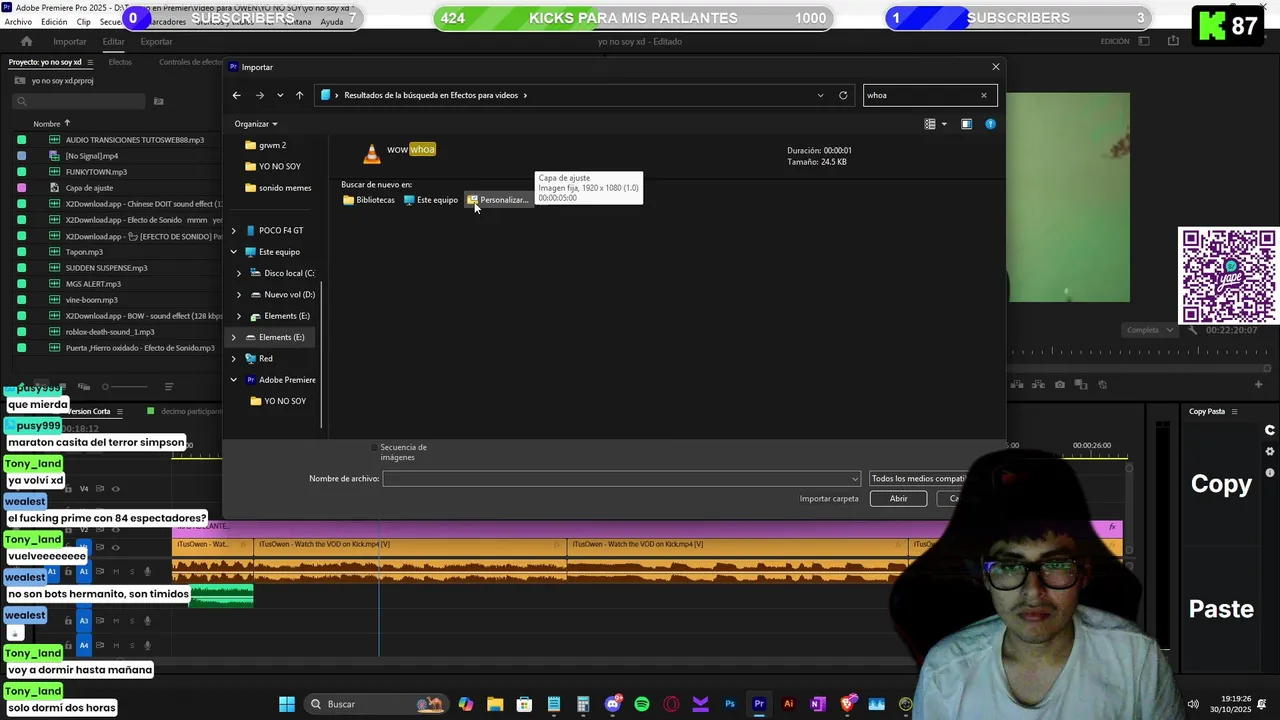Open the Organizar dropdown
This screenshot has width=1280, height=720.
click(256, 124)
